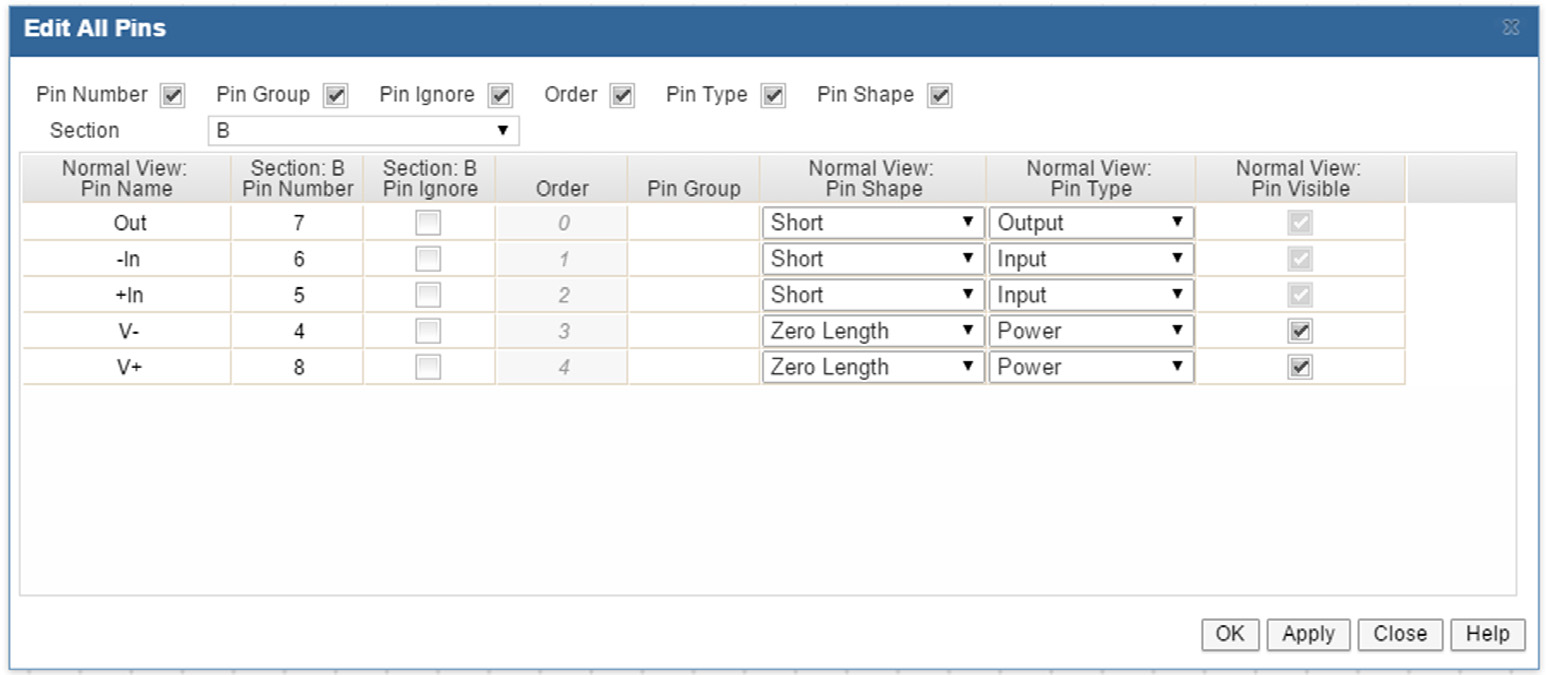The height and width of the screenshot is (675, 1550).
Task: Uncheck the Pin Type checkbox
Action: click(773, 96)
